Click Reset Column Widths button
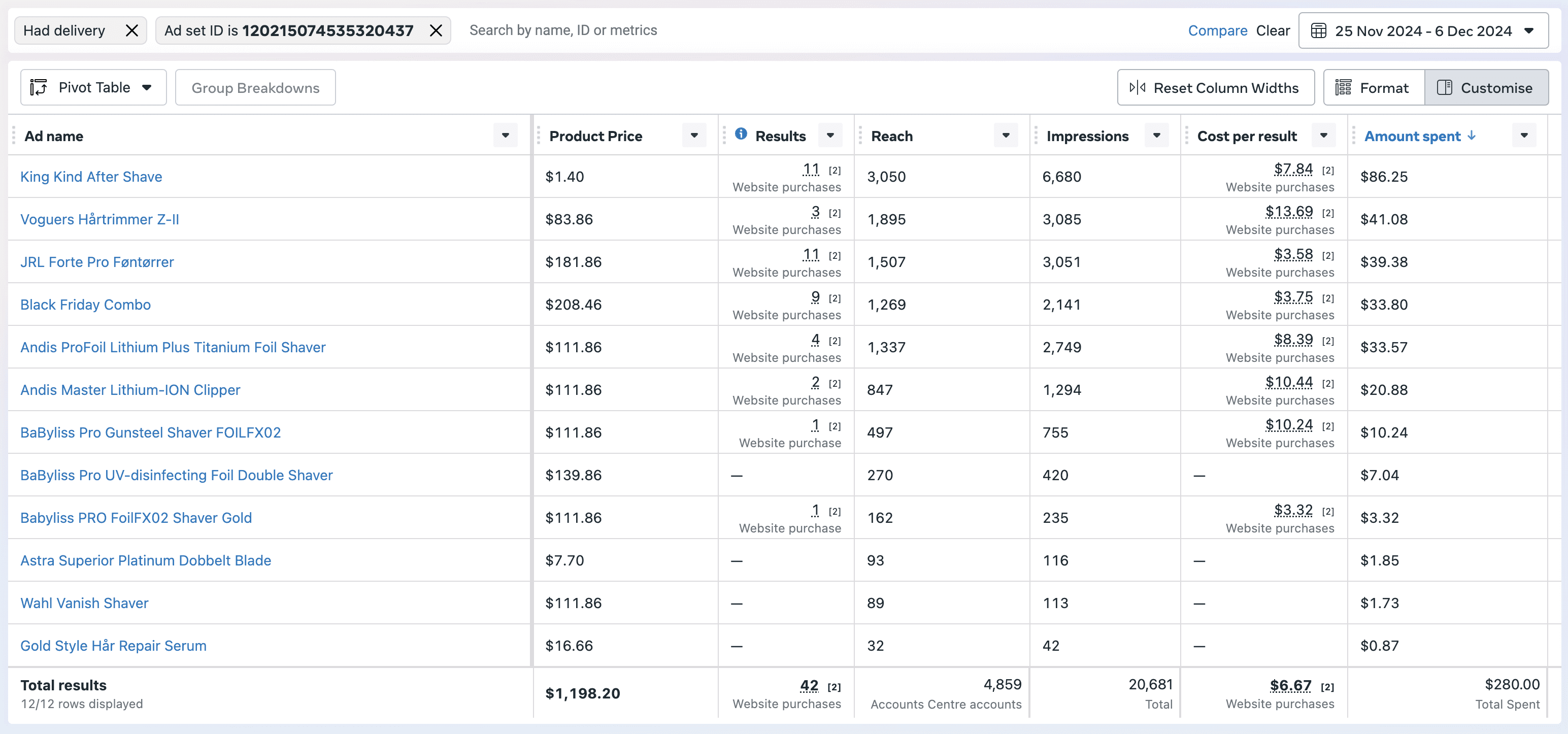 1215,88
